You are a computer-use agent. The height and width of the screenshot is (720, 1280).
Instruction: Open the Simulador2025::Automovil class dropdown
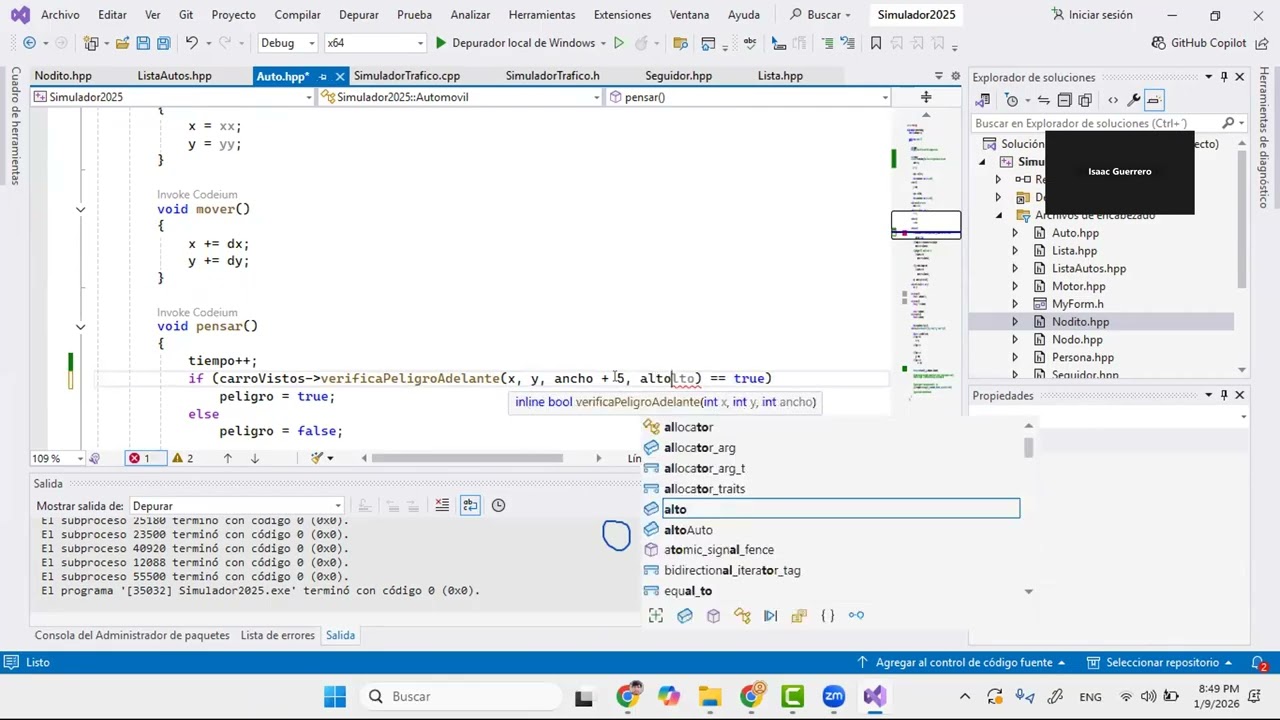point(461,97)
